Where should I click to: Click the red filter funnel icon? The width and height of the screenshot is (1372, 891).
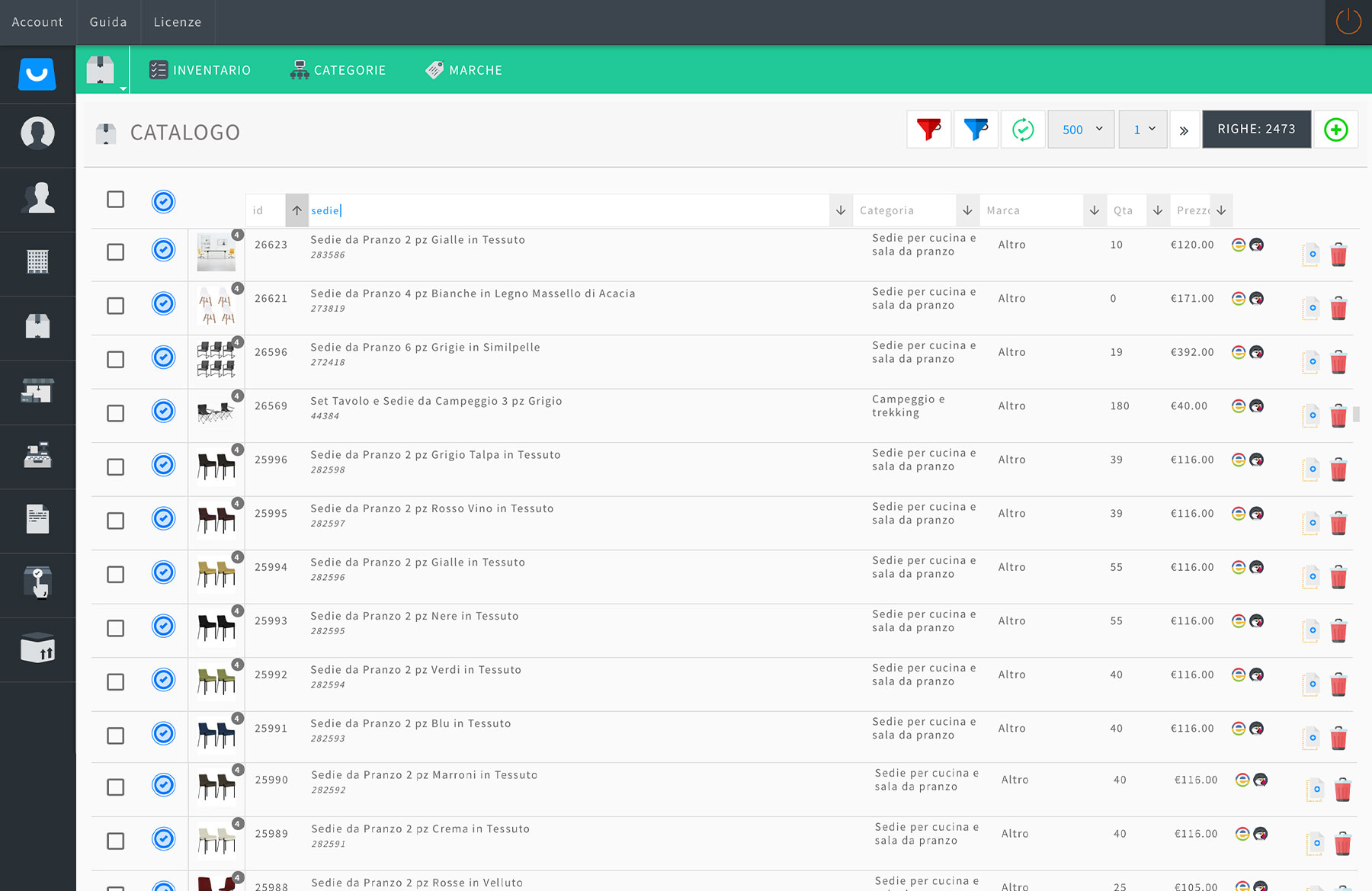coord(928,130)
